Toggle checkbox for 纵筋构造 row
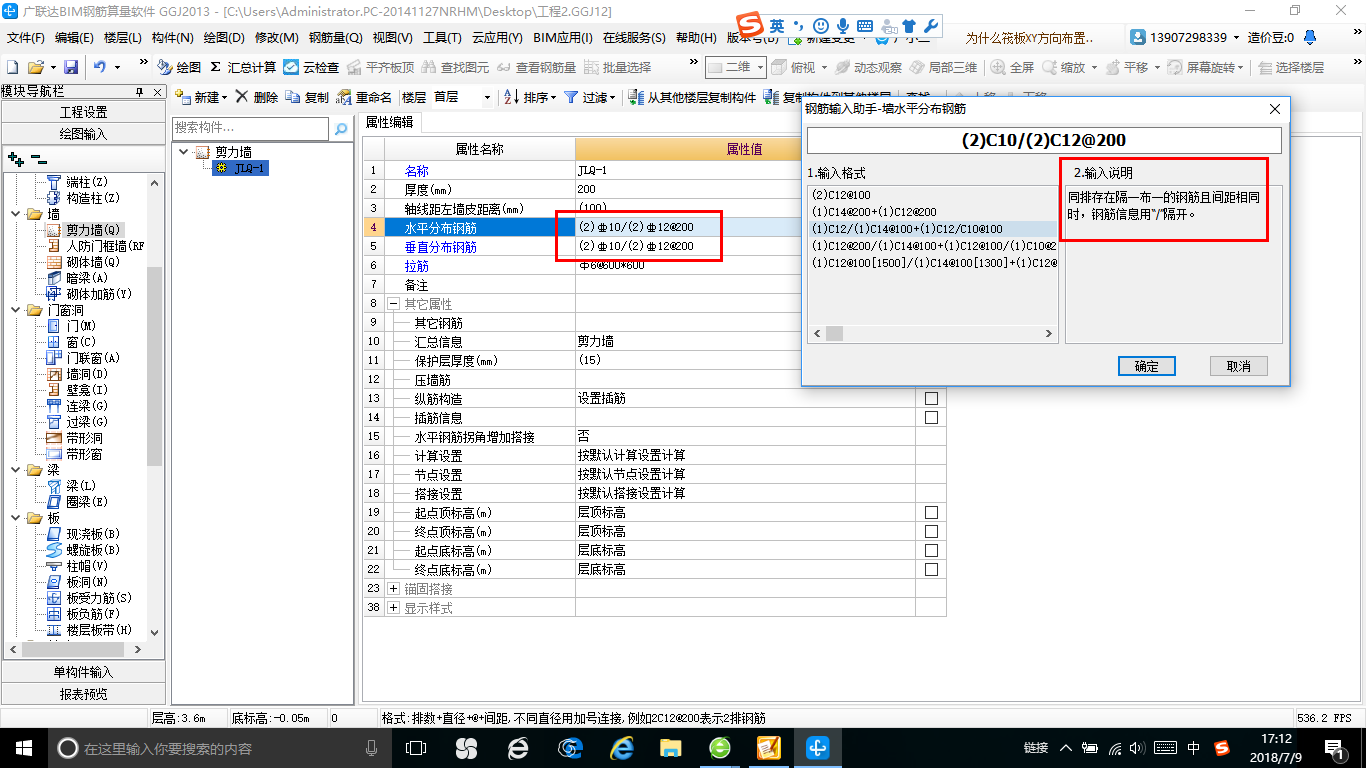The height and width of the screenshot is (768, 1366). [x=932, y=398]
